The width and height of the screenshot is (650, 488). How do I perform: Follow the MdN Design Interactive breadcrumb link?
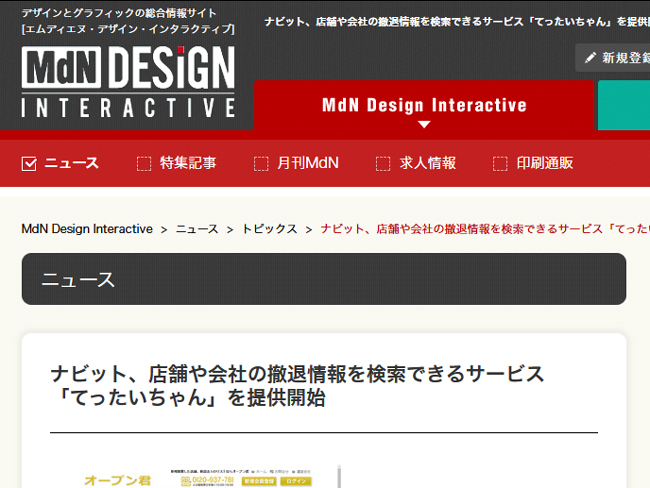(87, 229)
